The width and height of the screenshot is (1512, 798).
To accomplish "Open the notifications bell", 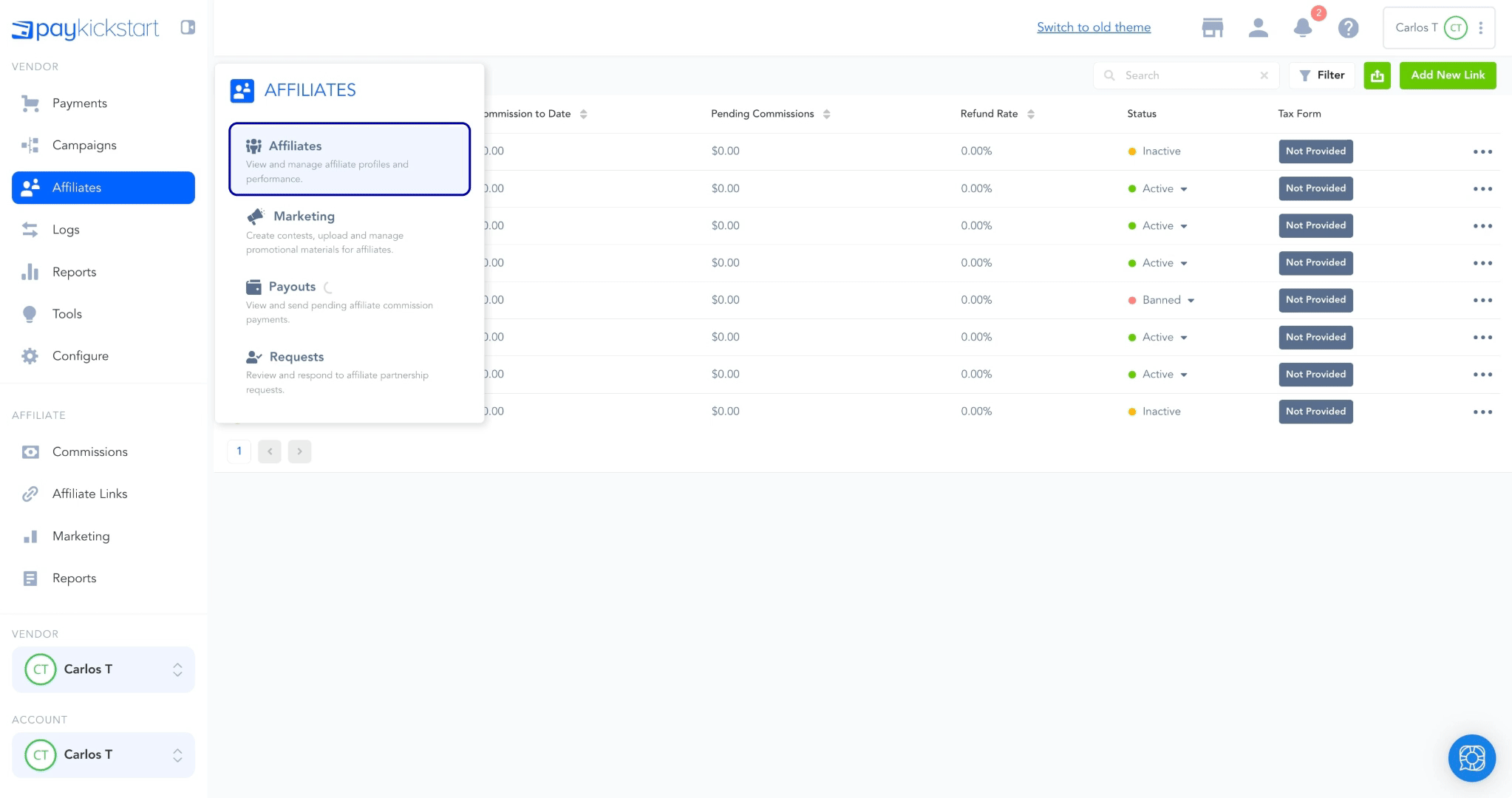I will [1302, 28].
